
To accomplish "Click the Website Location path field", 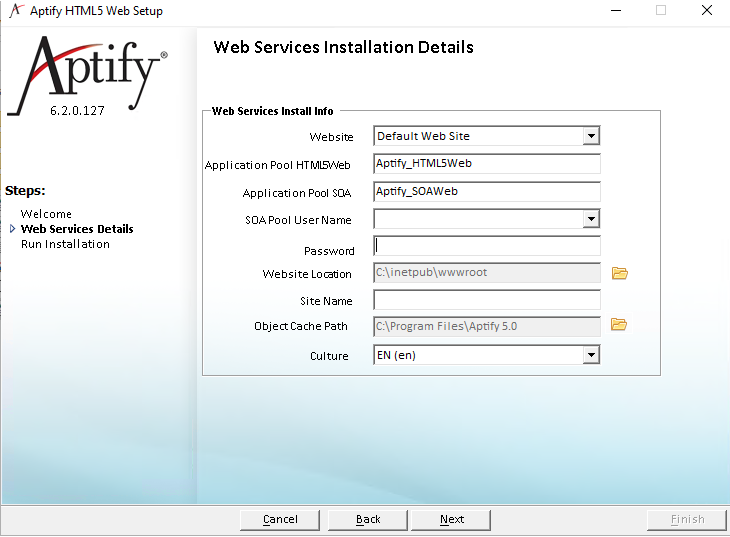I will point(487,272).
